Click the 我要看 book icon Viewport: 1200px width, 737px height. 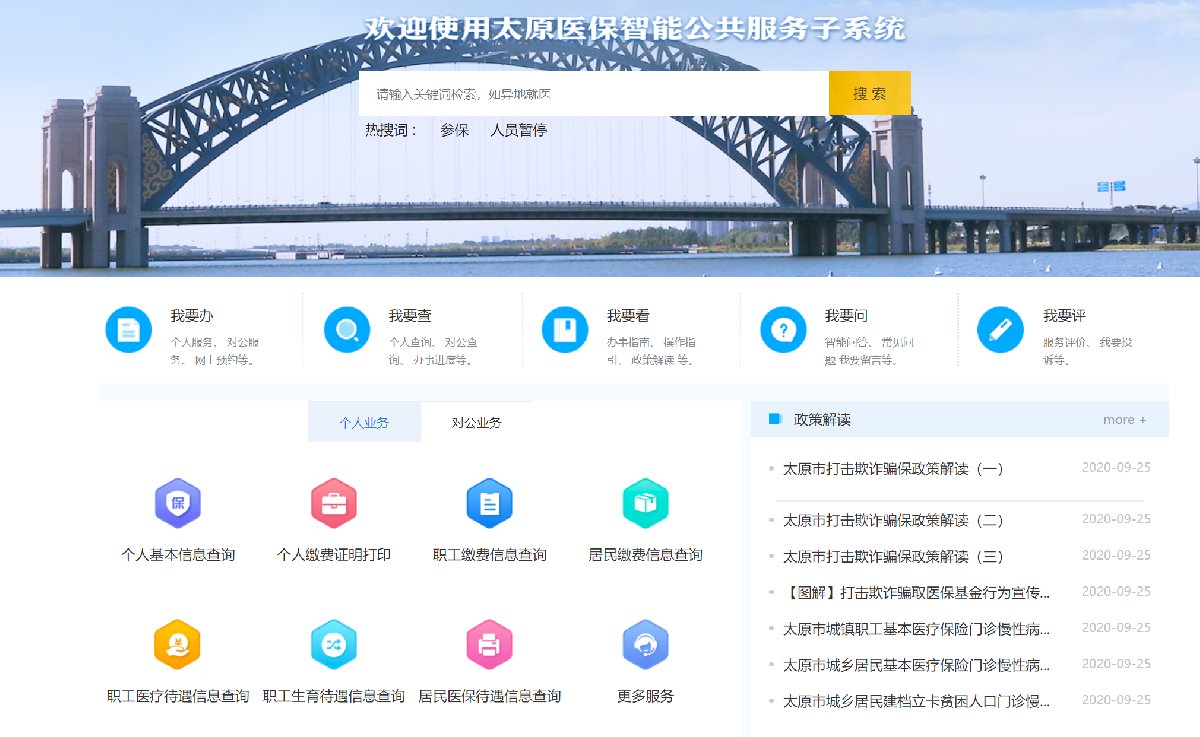tap(565, 330)
